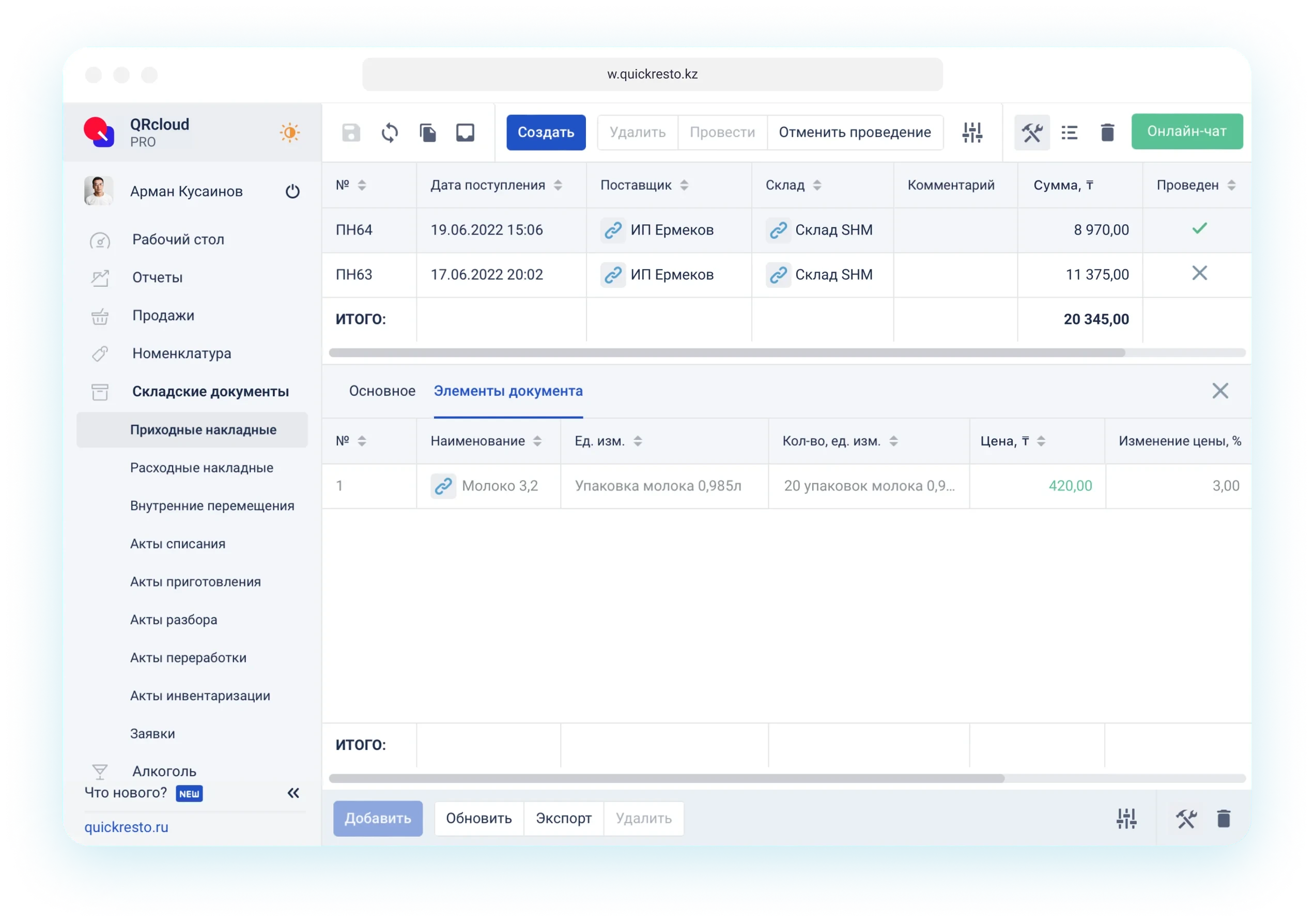Open the quickresto.ru link
The height and width of the screenshot is (924, 1314).
127,827
